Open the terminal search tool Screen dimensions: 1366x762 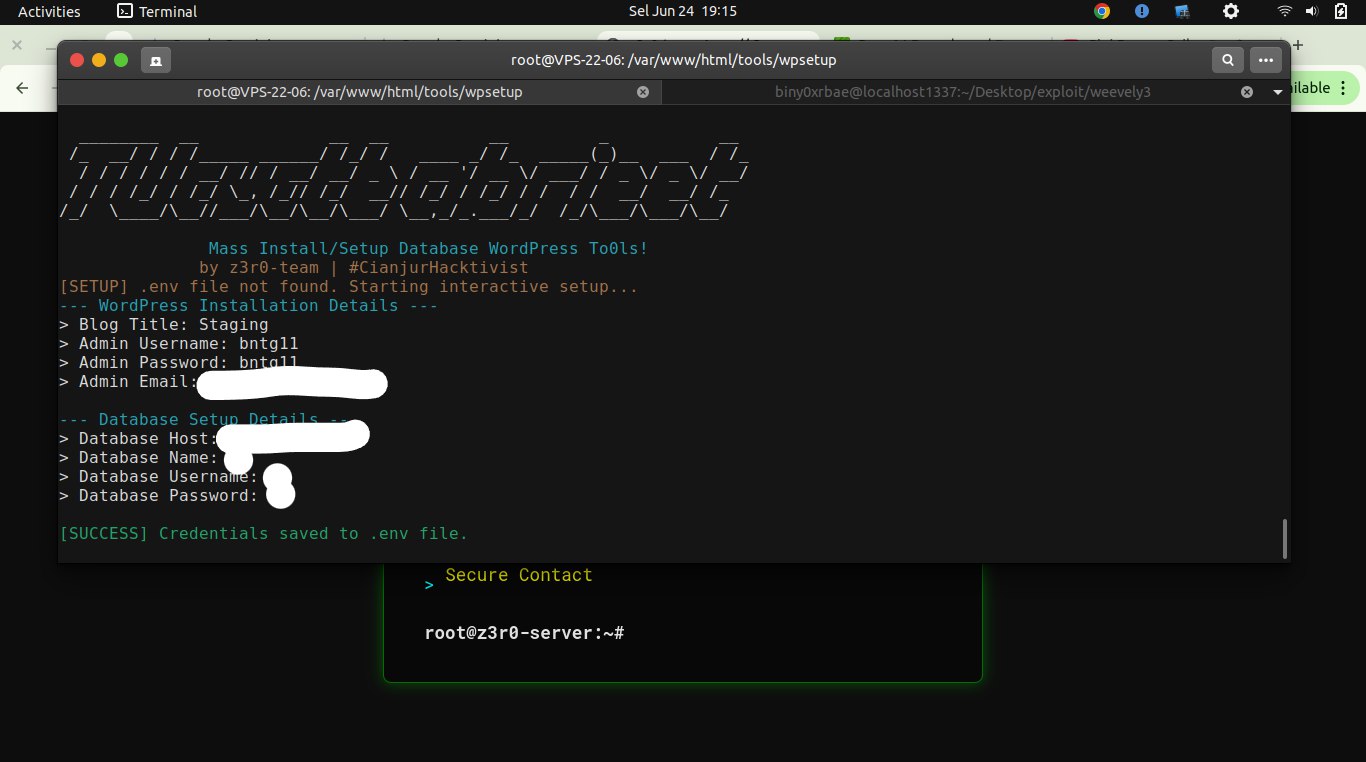coord(1228,60)
